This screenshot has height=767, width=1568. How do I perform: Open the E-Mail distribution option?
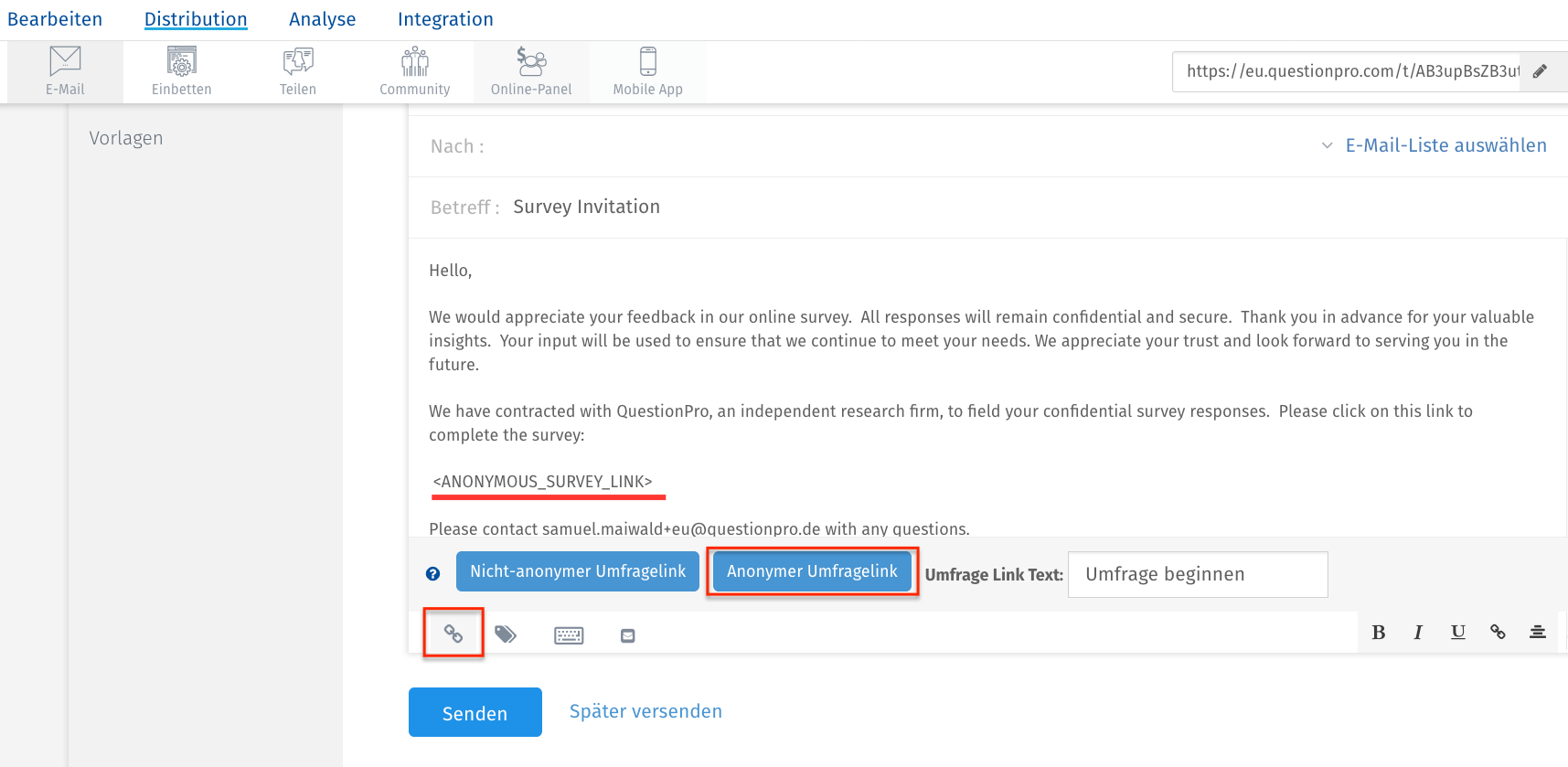click(x=65, y=71)
